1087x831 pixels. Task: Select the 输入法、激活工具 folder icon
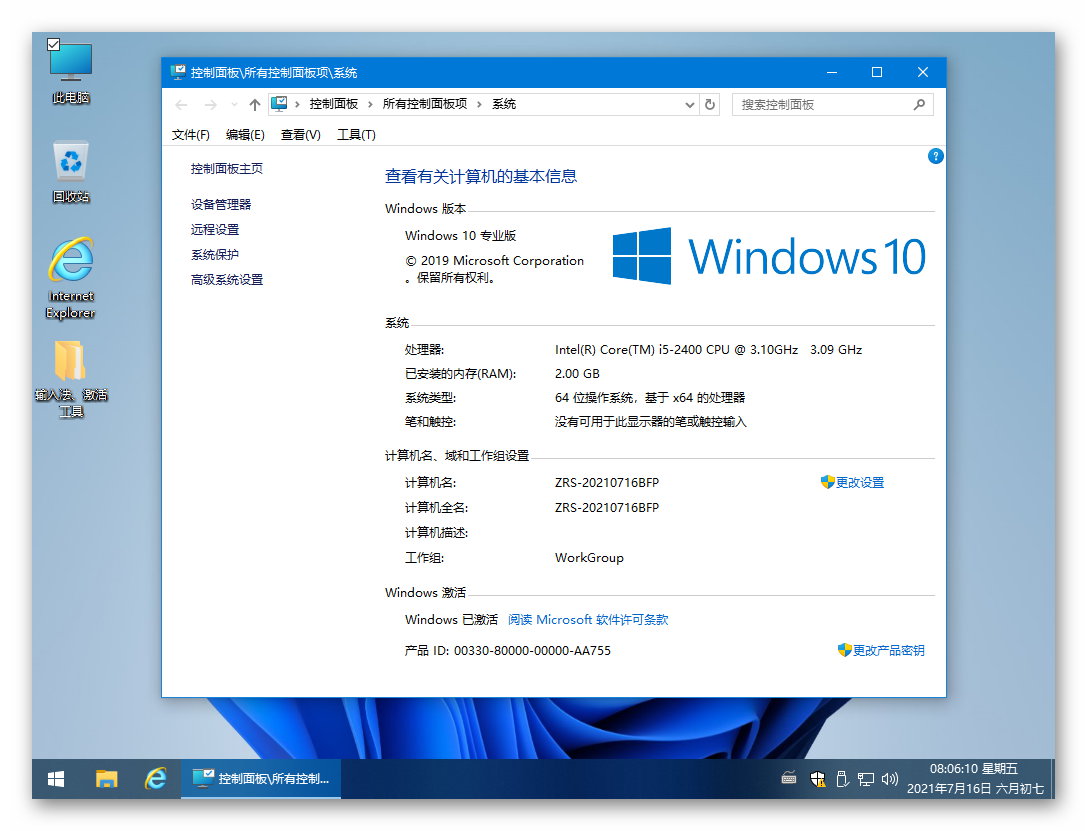point(71,380)
